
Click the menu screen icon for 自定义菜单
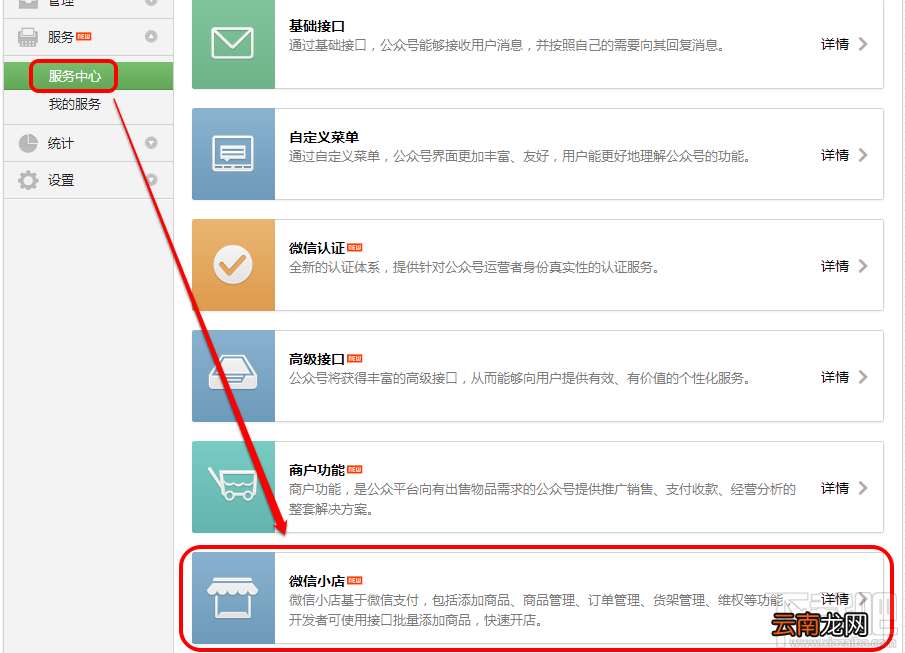tap(233, 154)
